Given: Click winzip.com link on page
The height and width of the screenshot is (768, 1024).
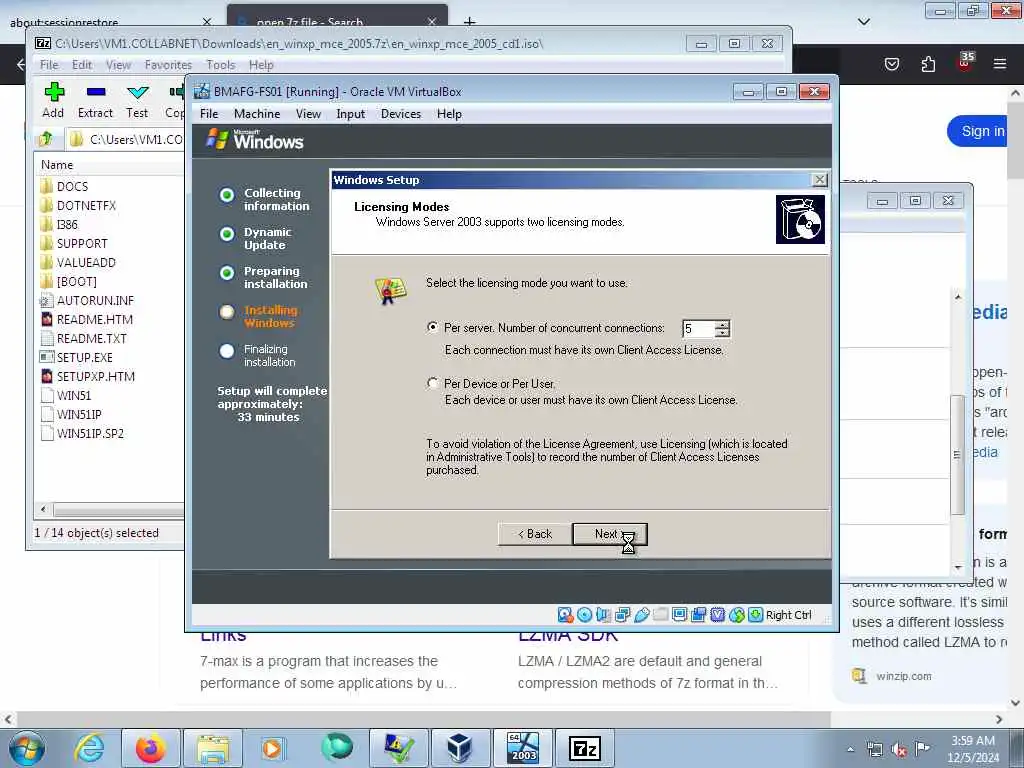Looking at the screenshot, I should (x=904, y=676).
